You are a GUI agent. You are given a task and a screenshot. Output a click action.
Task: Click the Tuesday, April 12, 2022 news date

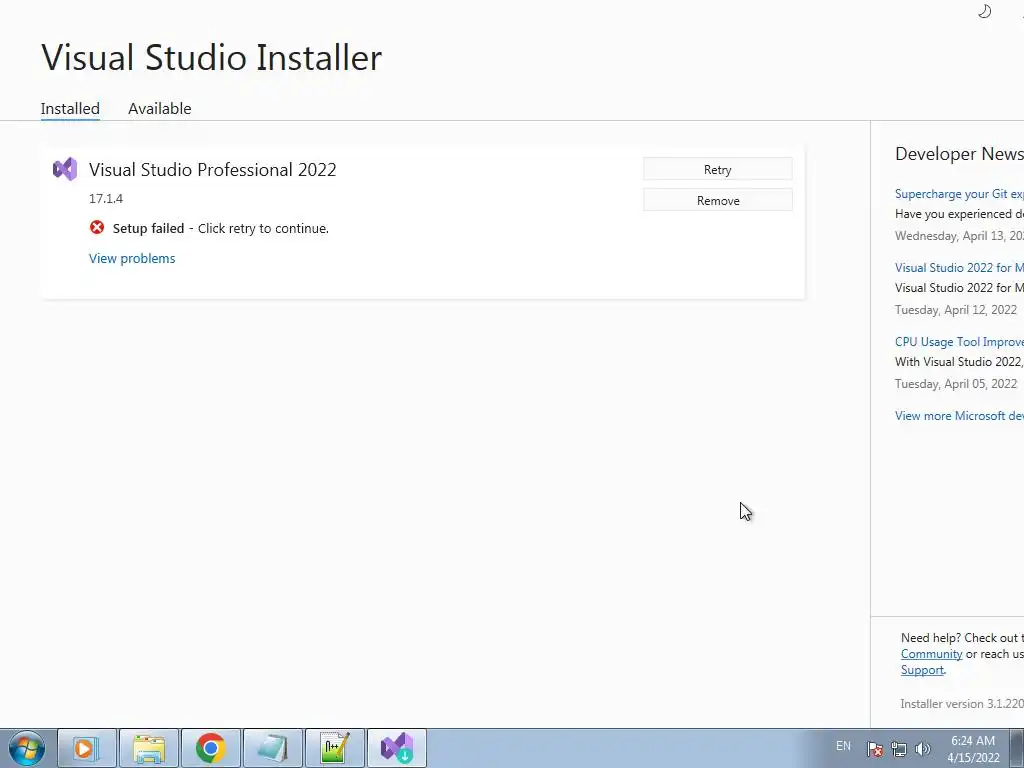pyautogui.click(x=955, y=310)
